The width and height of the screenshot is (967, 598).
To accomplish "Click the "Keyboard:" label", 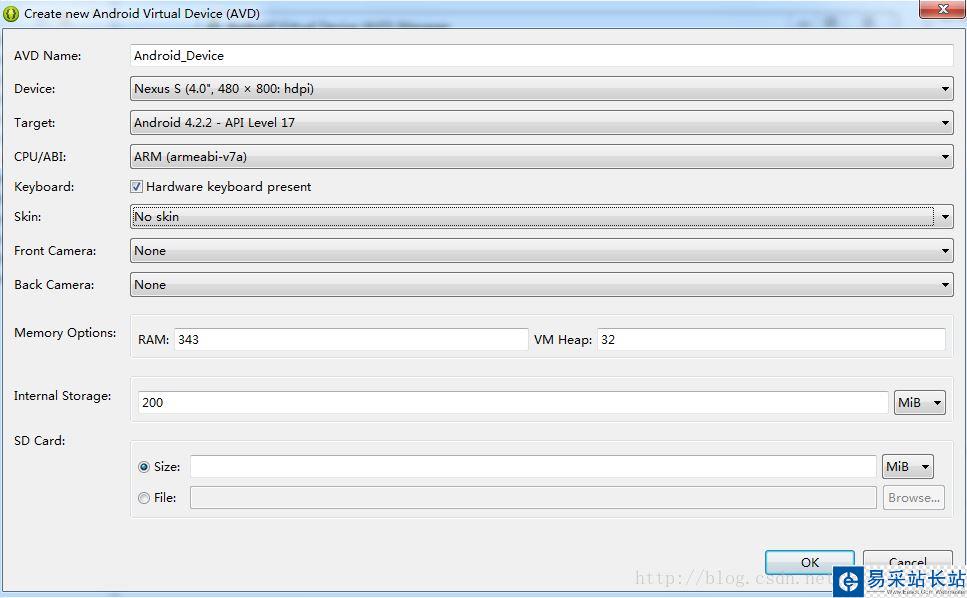I will (x=44, y=187).
